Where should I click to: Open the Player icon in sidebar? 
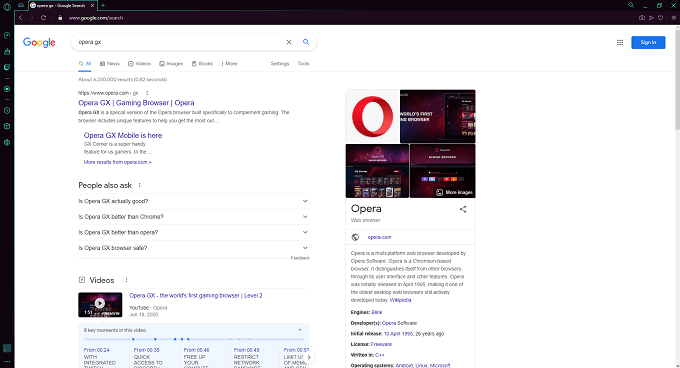(x=7, y=89)
